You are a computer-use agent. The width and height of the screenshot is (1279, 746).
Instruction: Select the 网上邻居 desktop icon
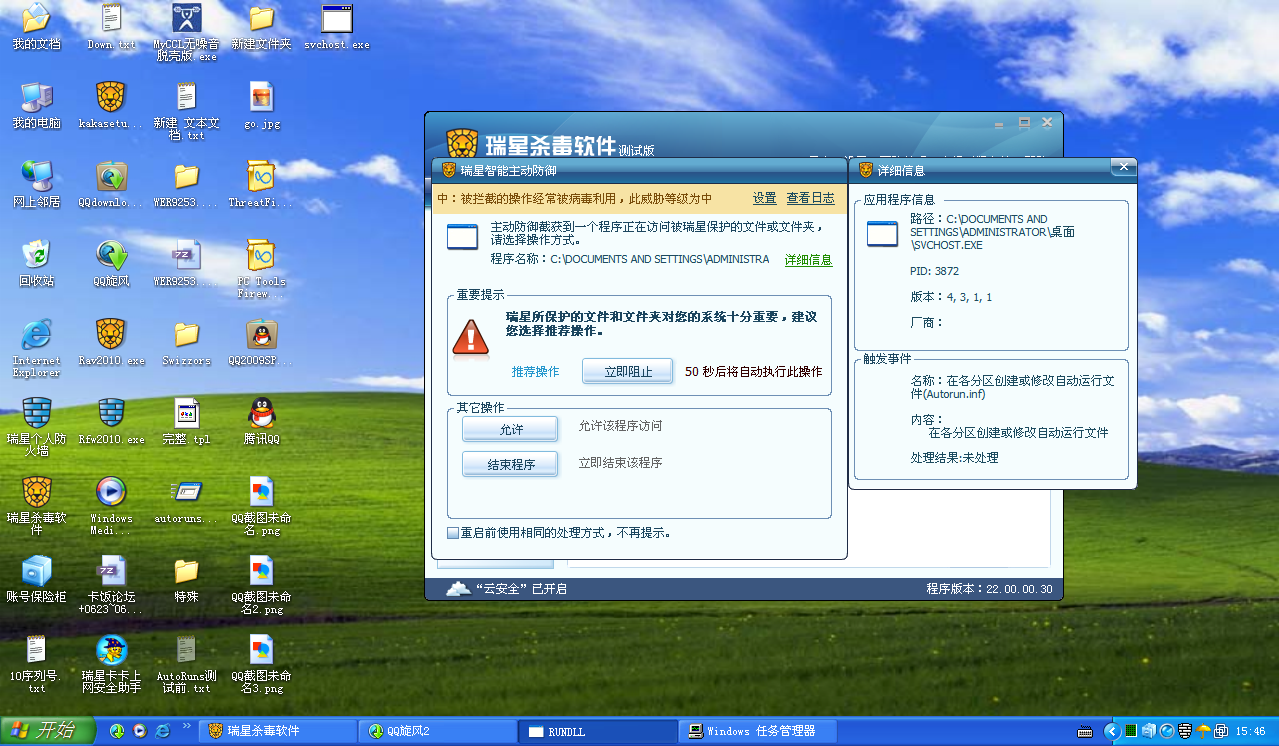(36, 184)
